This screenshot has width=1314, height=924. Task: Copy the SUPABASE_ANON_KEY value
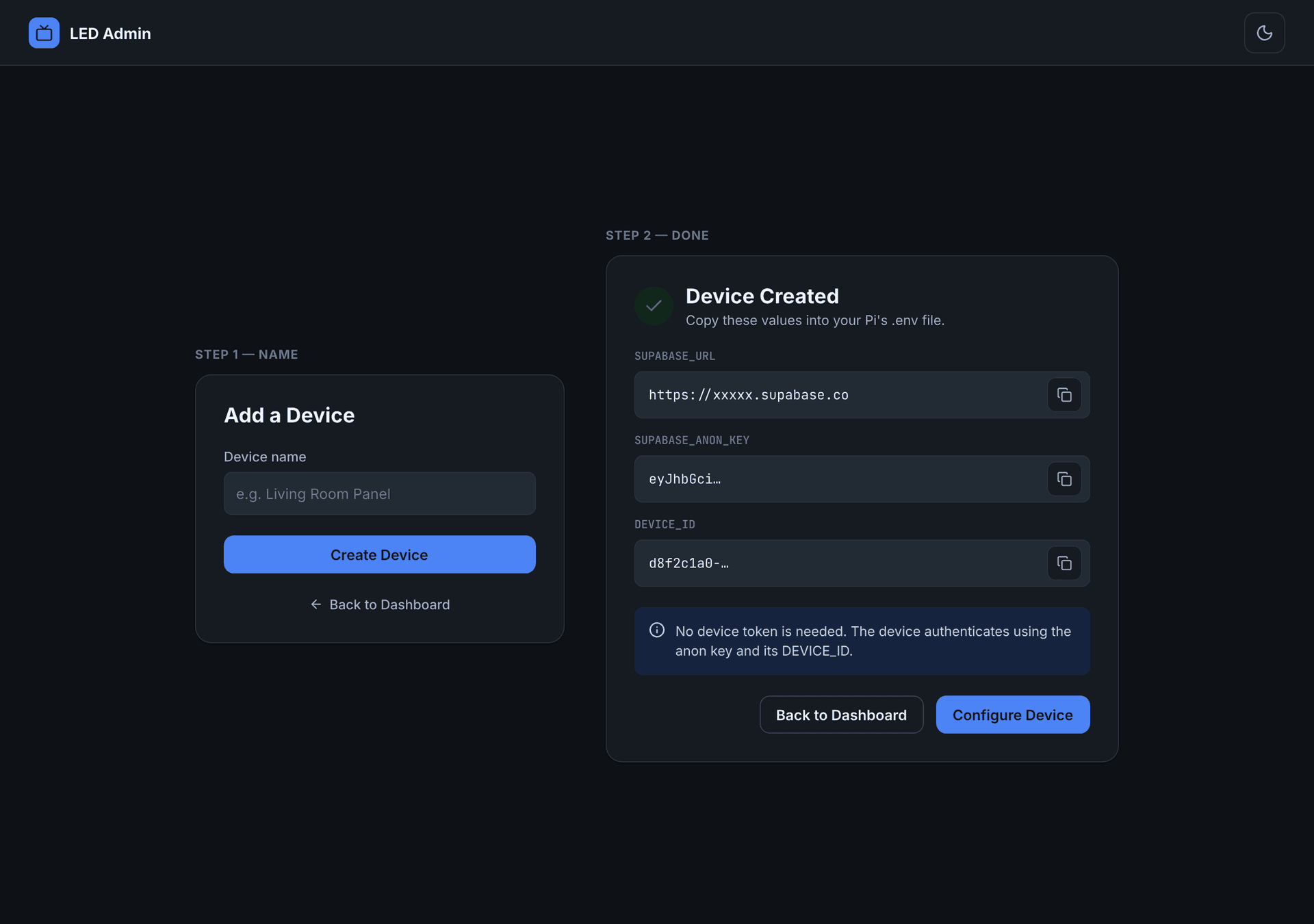1064,479
